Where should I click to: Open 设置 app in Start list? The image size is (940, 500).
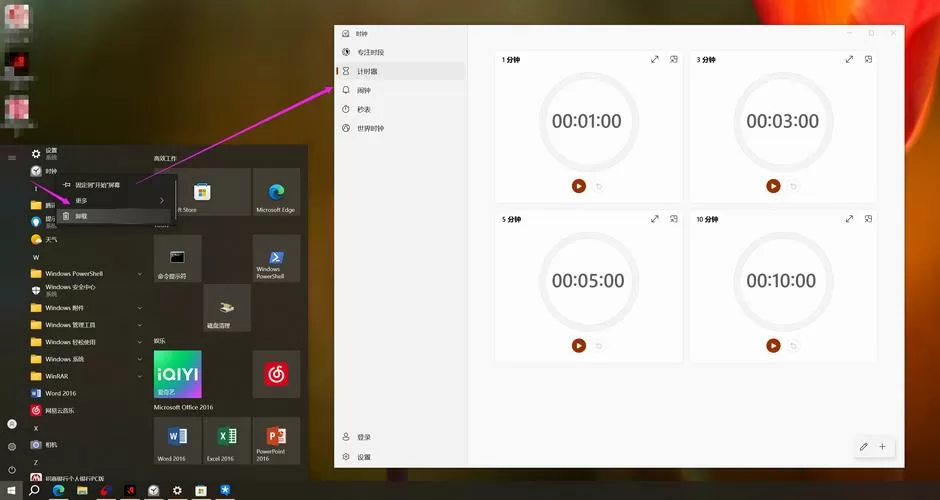[x=87, y=154]
